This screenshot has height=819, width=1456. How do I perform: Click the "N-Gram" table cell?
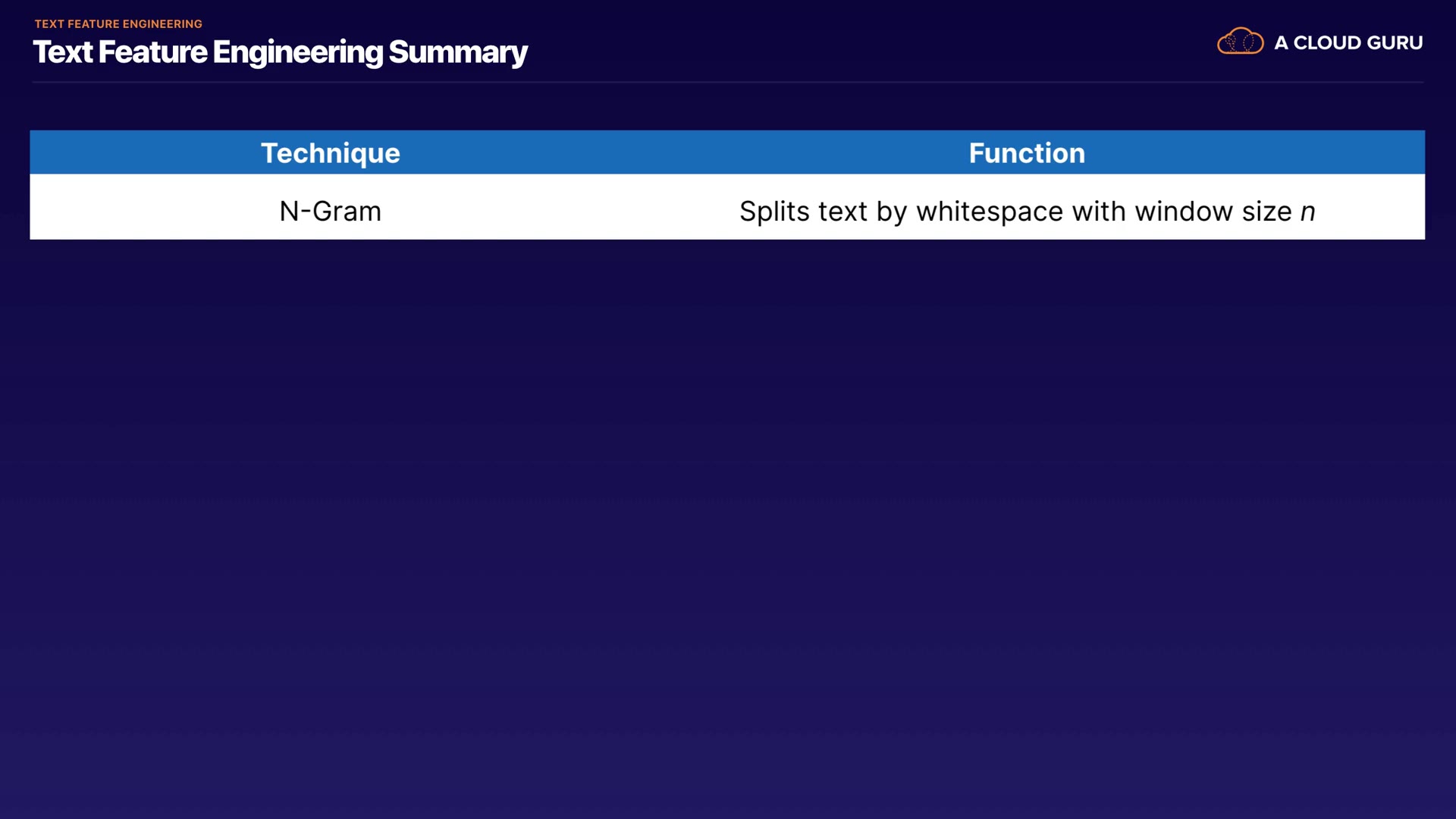330,212
